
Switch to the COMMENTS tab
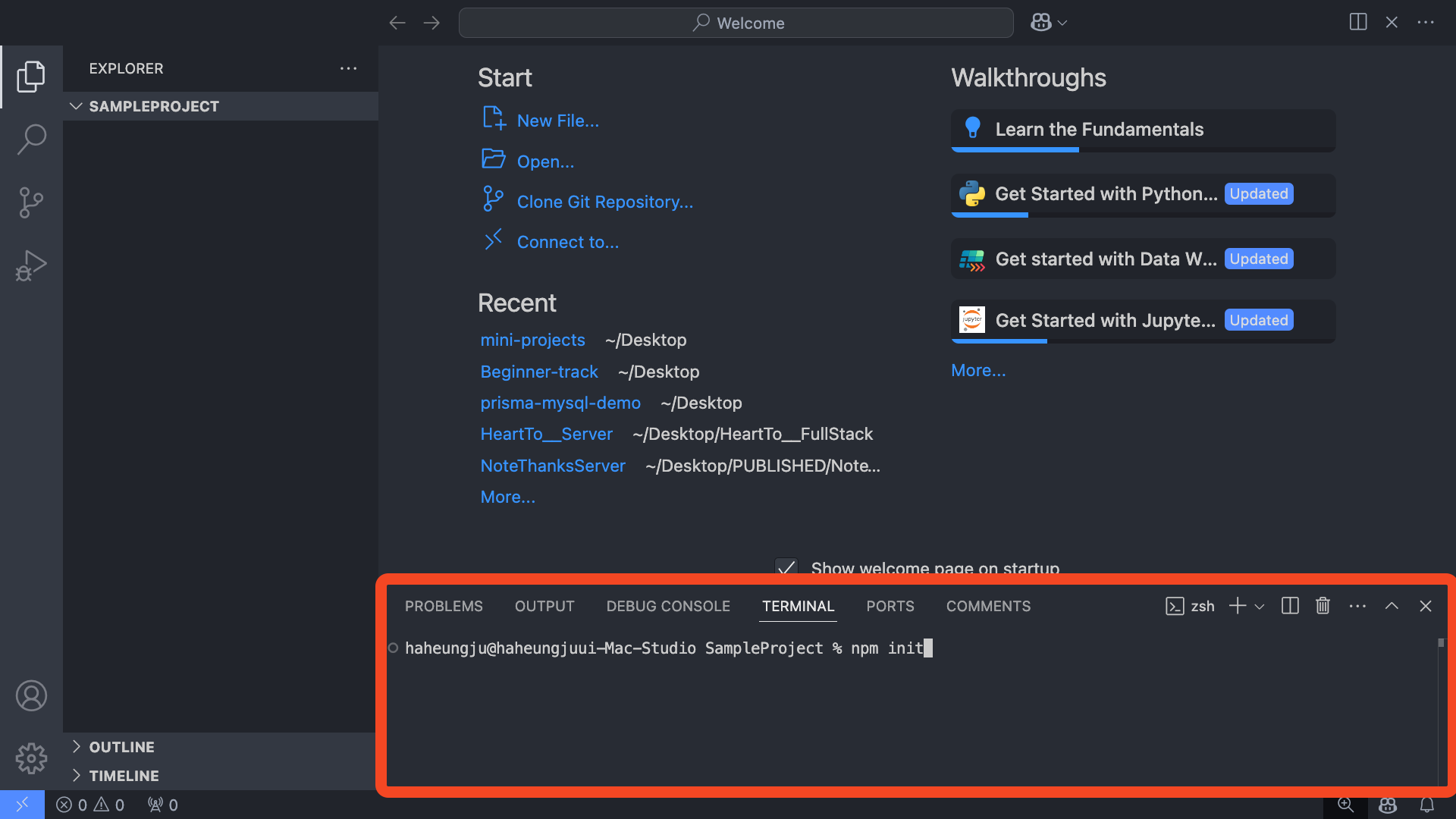(x=988, y=606)
